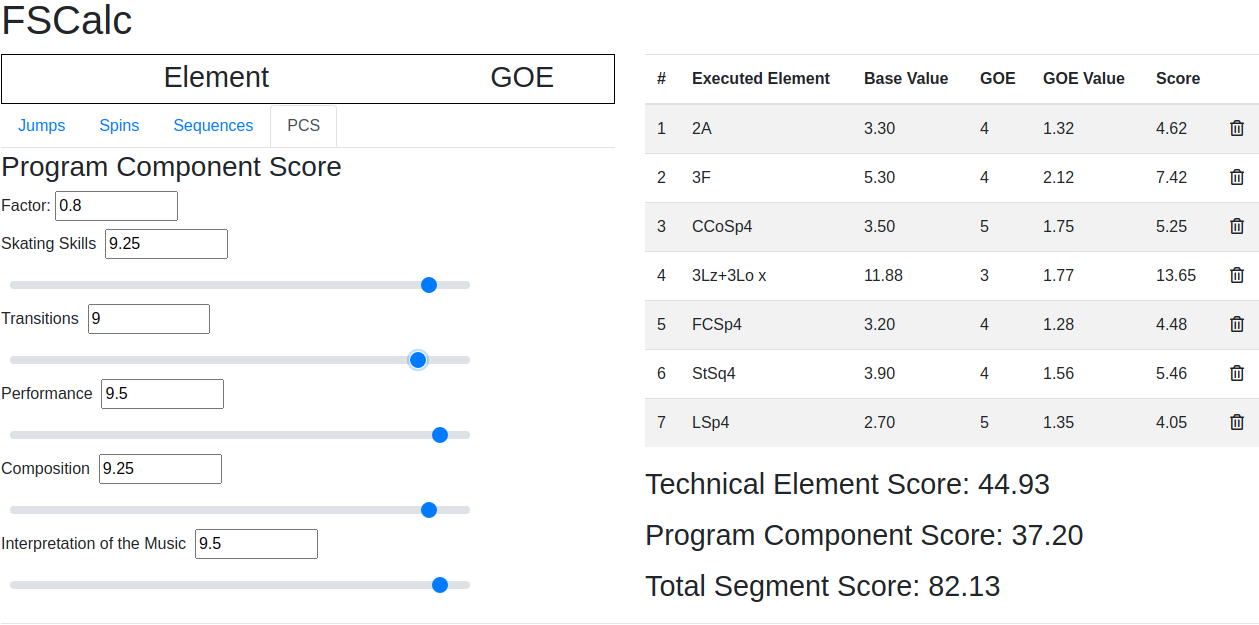Select the Sequences tab
1259x625 pixels.
[x=213, y=126]
